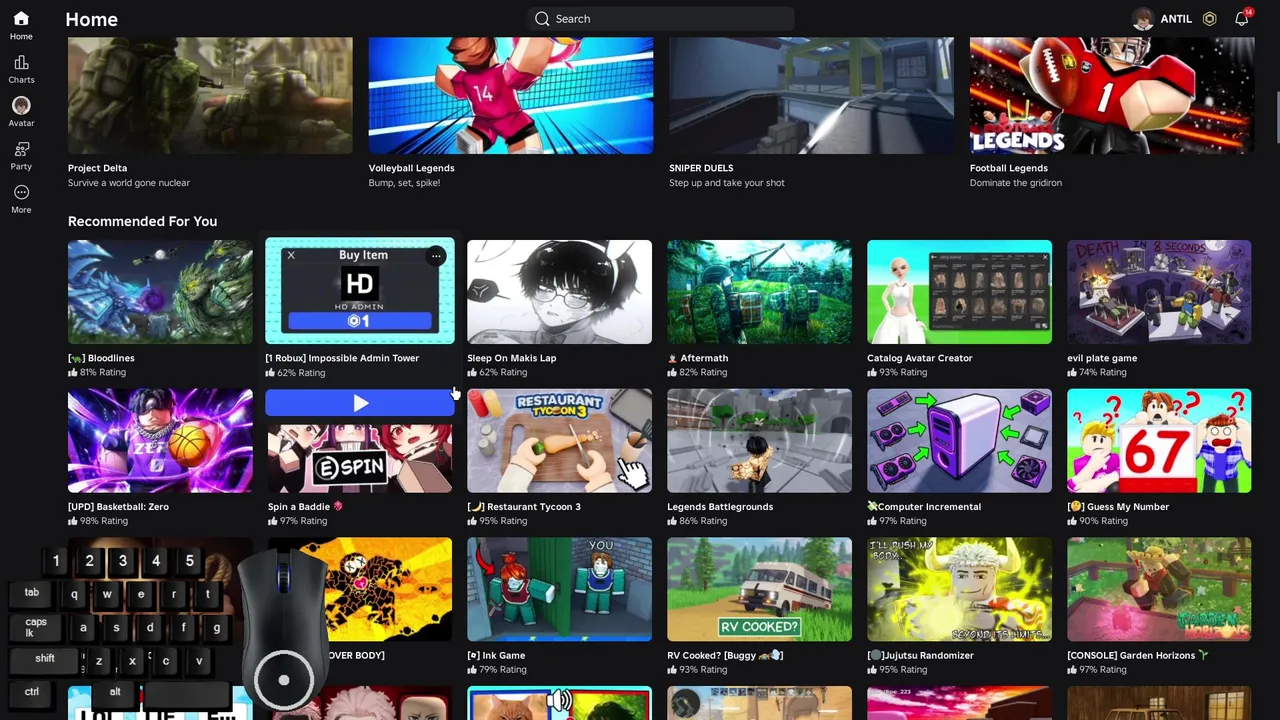The height and width of the screenshot is (720, 1280).
Task: Open the evil plate game thumbnail
Action: pyautogui.click(x=1159, y=292)
